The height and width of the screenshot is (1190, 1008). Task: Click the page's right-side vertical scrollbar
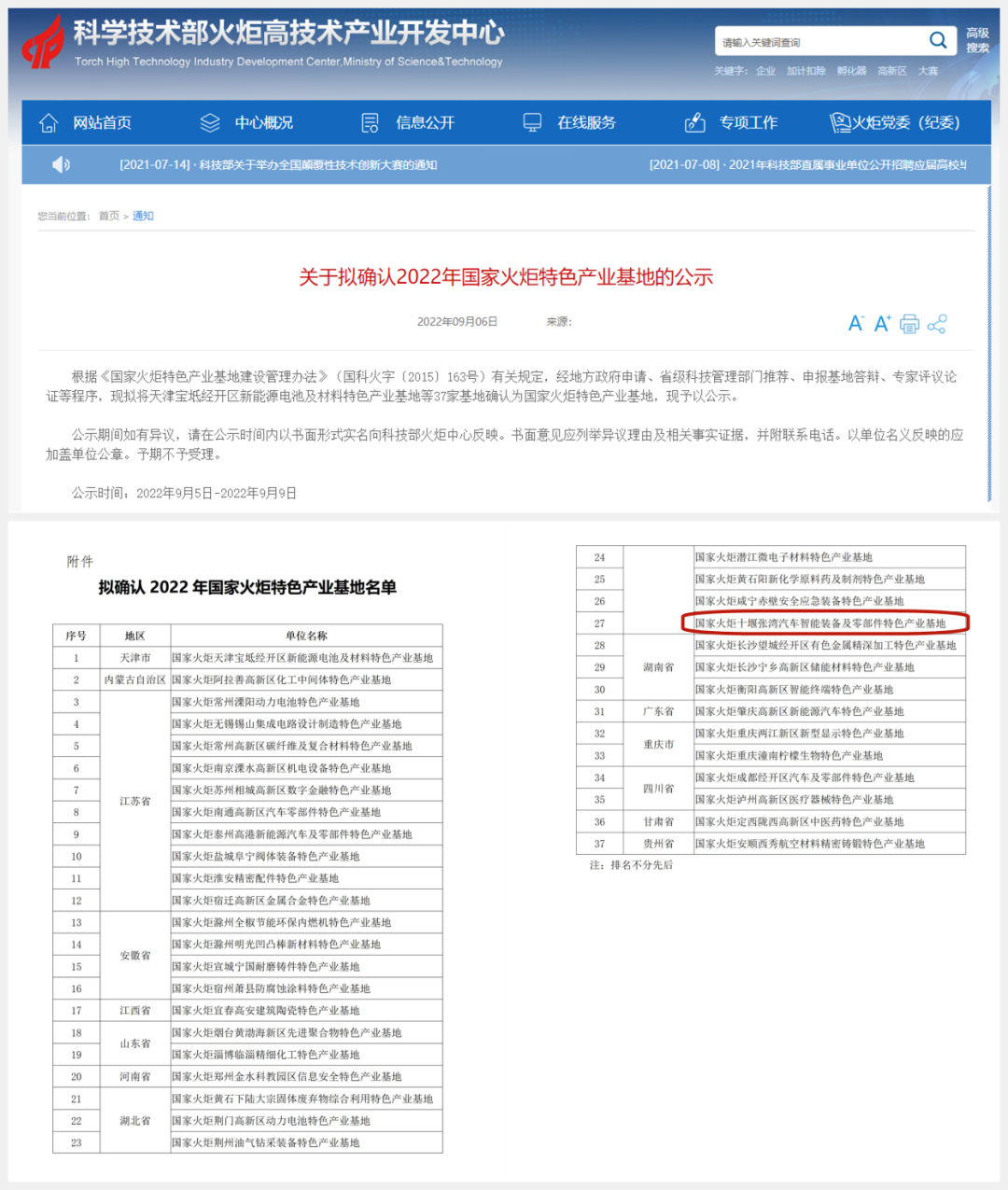click(x=989, y=345)
